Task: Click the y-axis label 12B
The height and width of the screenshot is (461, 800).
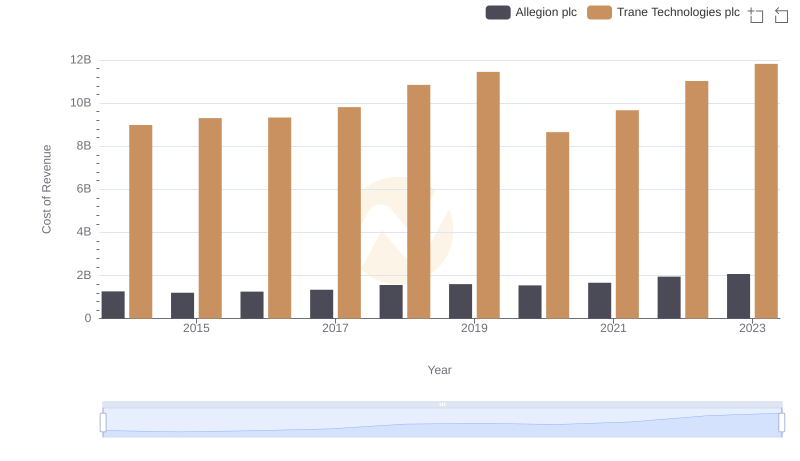Action: tap(81, 60)
